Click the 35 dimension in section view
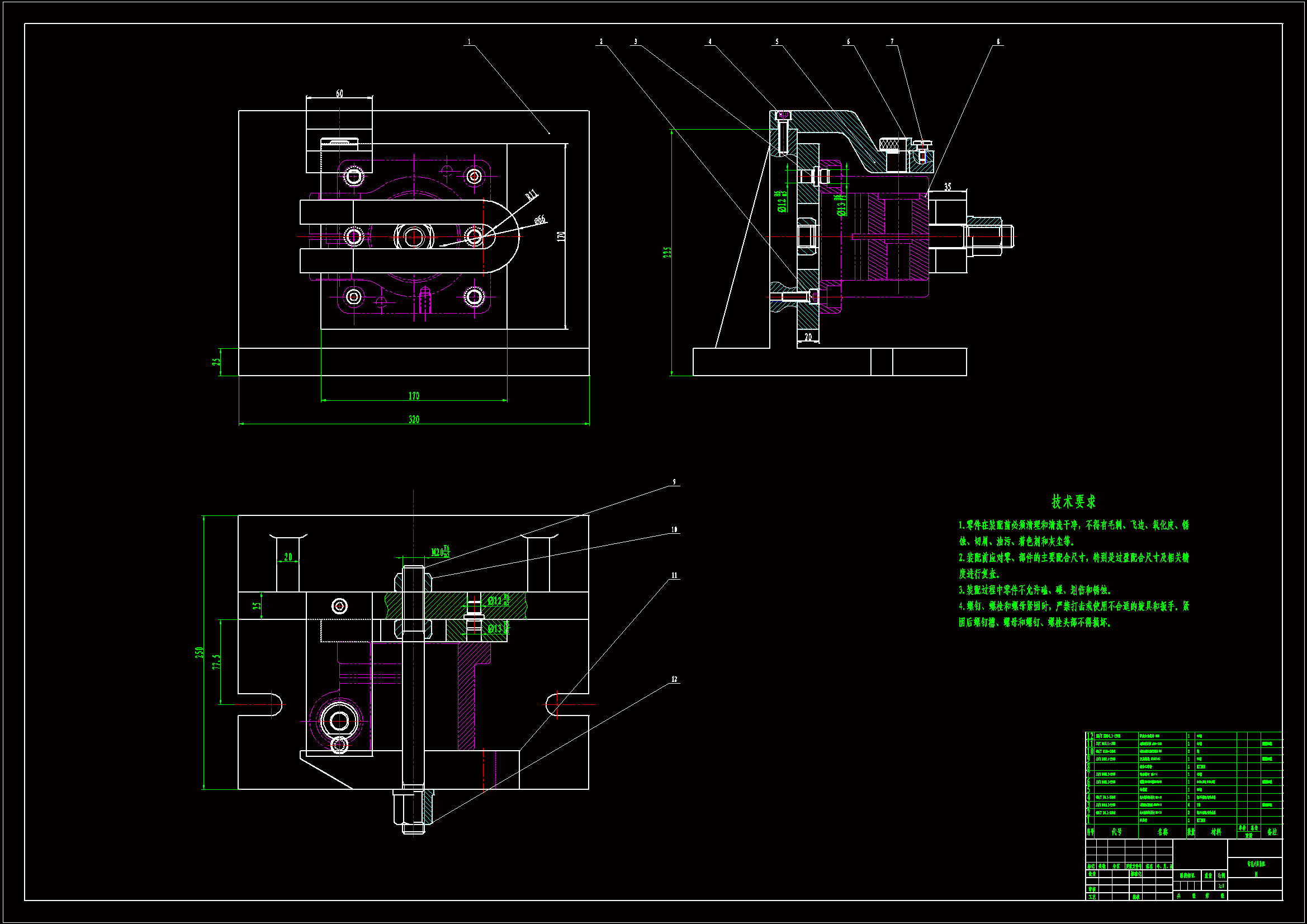 (948, 187)
